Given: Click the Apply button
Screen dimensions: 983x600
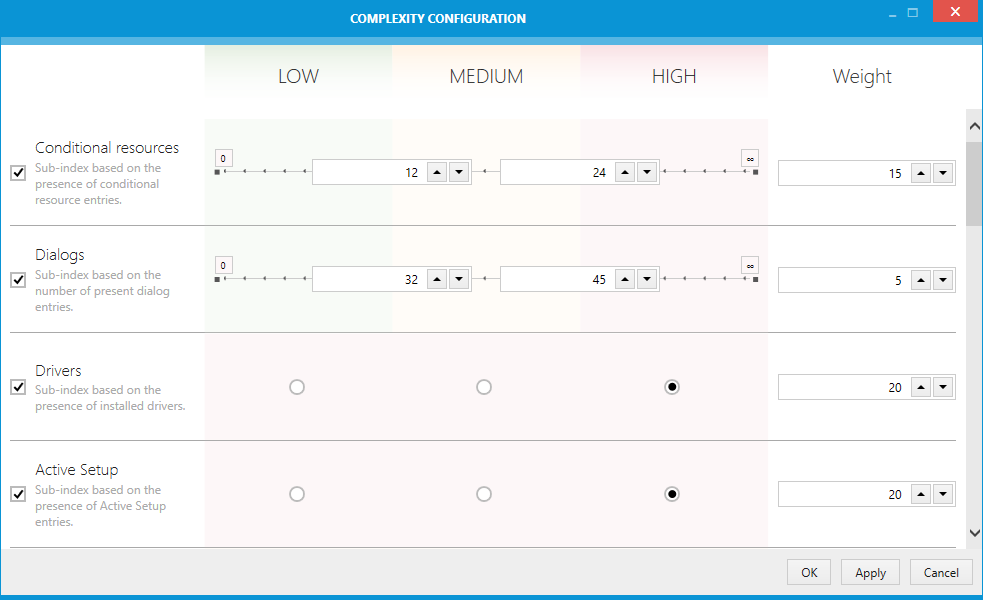Looking at the screenshot, I should click(870, 572).
